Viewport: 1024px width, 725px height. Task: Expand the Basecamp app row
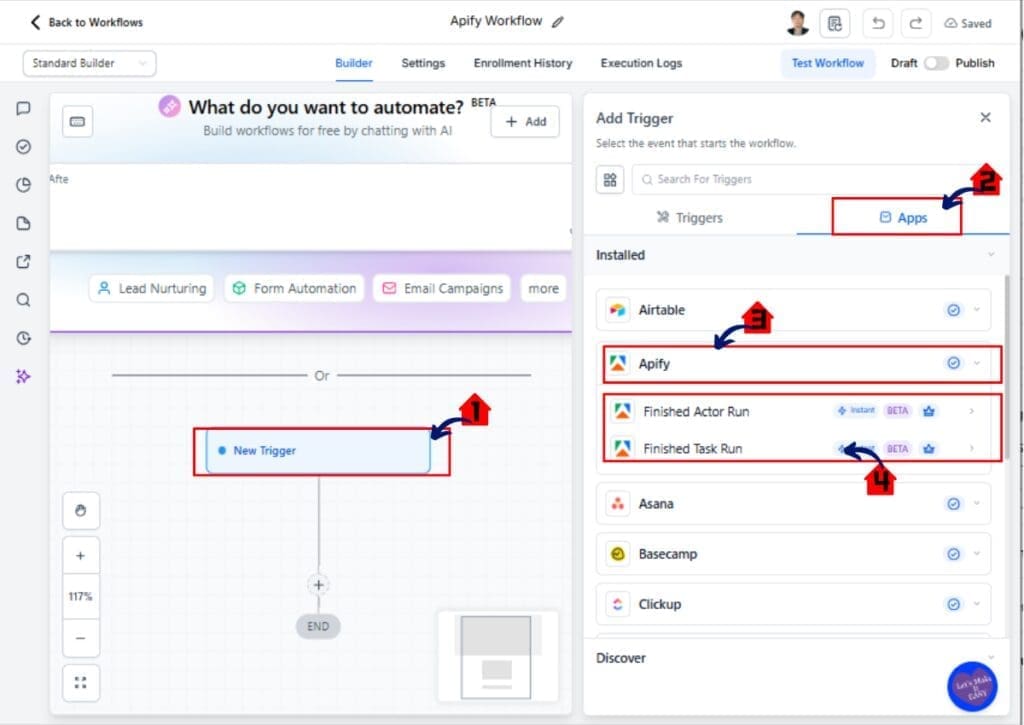793,554
